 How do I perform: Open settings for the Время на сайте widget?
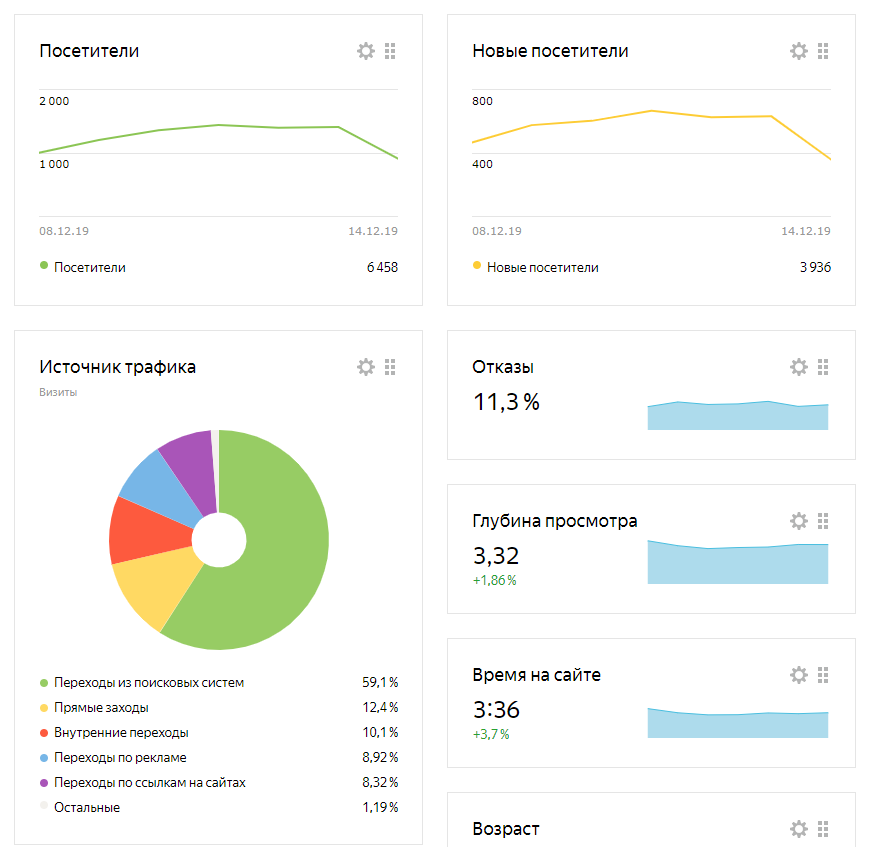tap(799, 675)
